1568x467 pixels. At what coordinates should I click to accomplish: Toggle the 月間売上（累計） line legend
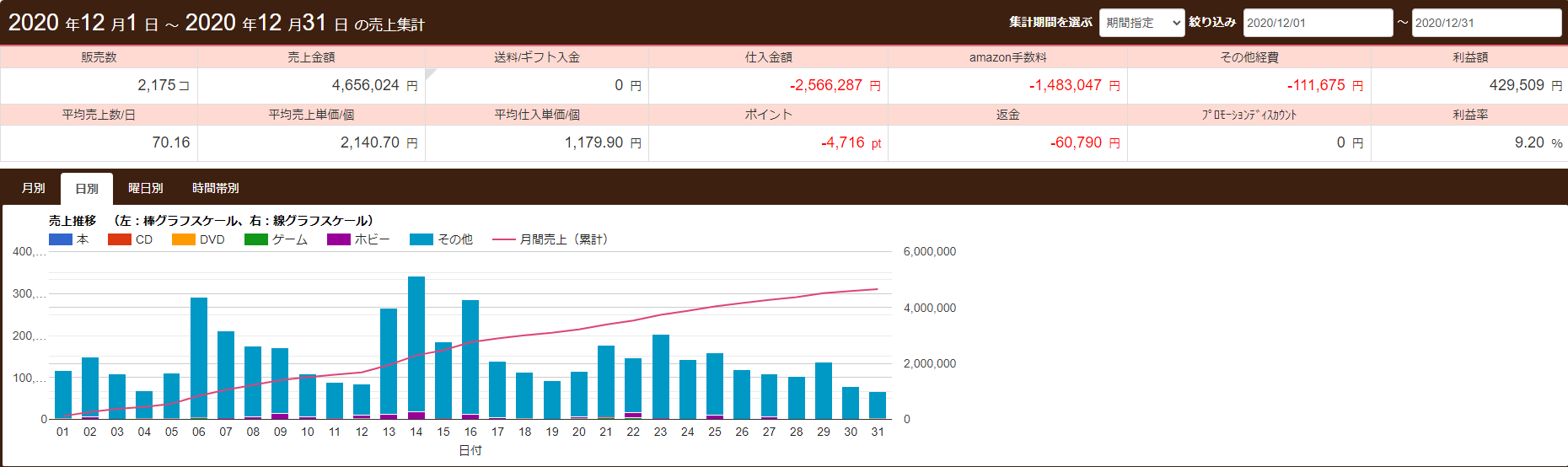coord(504,239)
